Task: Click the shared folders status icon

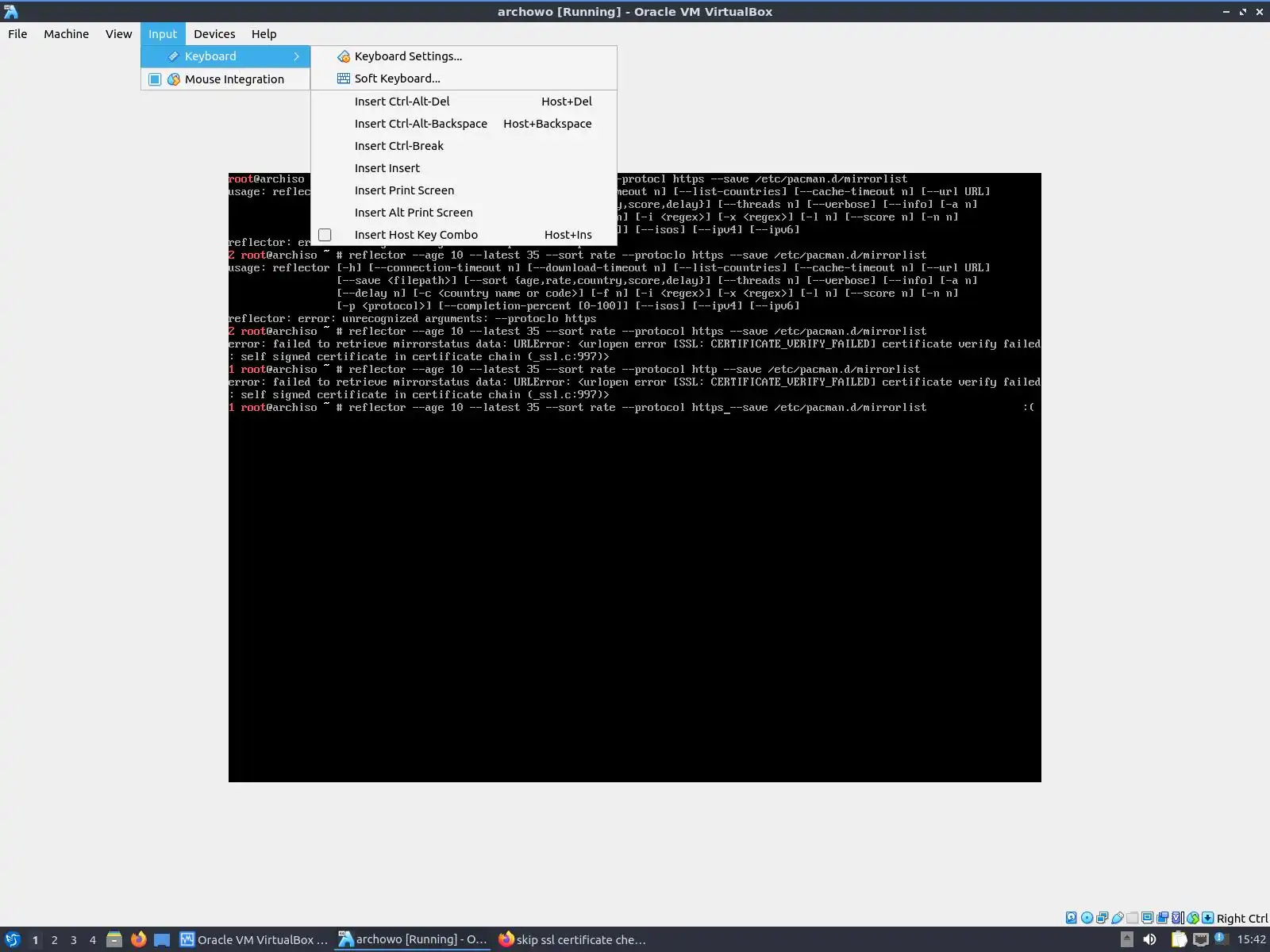Action: 1133,918
